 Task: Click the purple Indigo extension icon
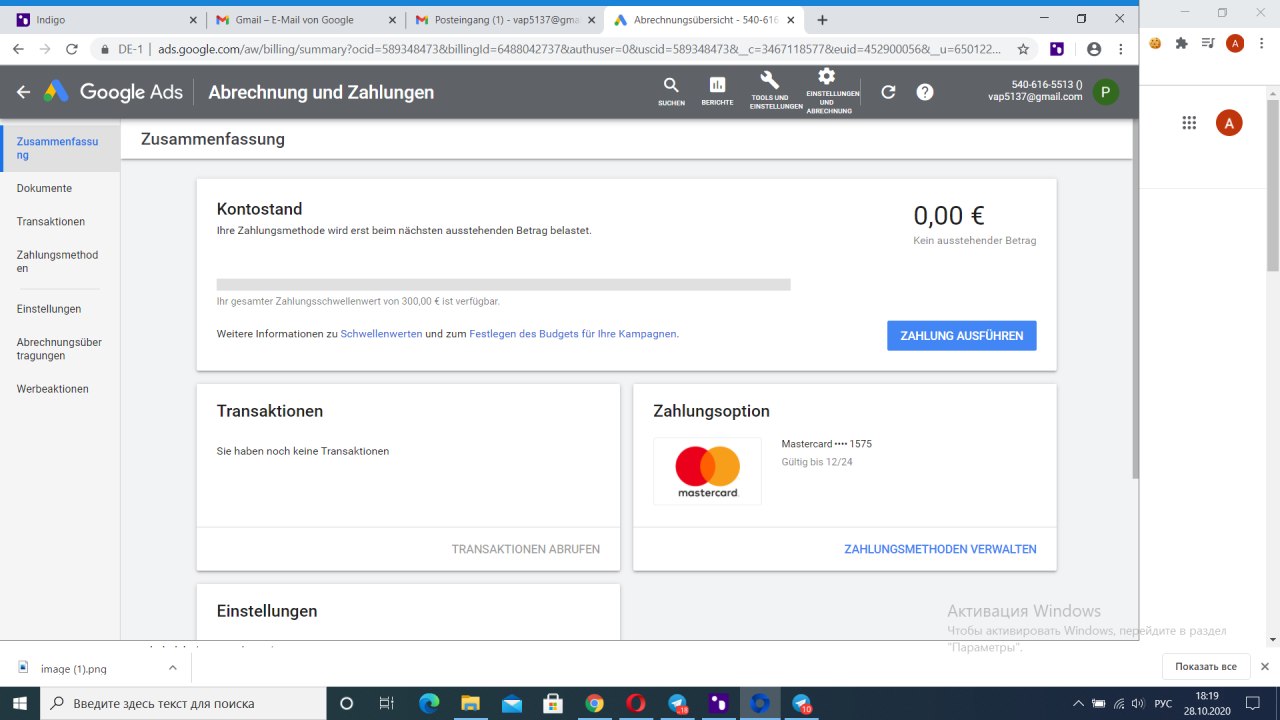(1057, 49)
